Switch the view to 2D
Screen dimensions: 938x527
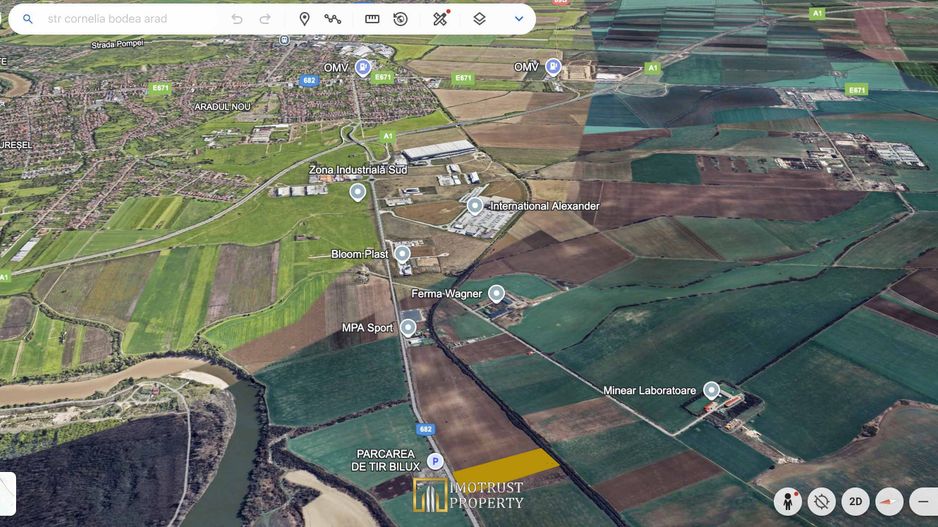[x=855, y=501]
